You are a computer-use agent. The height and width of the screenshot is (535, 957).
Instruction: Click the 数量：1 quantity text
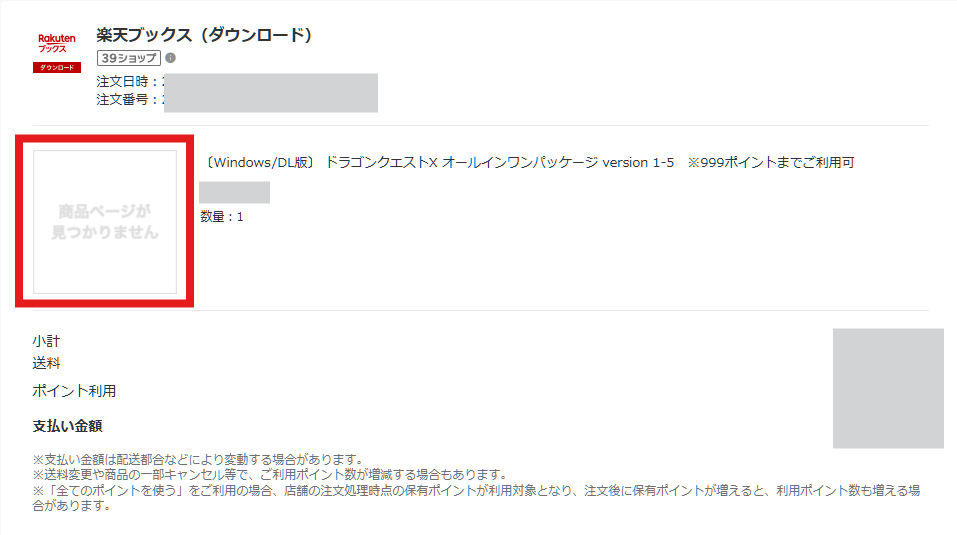[222, 217]
